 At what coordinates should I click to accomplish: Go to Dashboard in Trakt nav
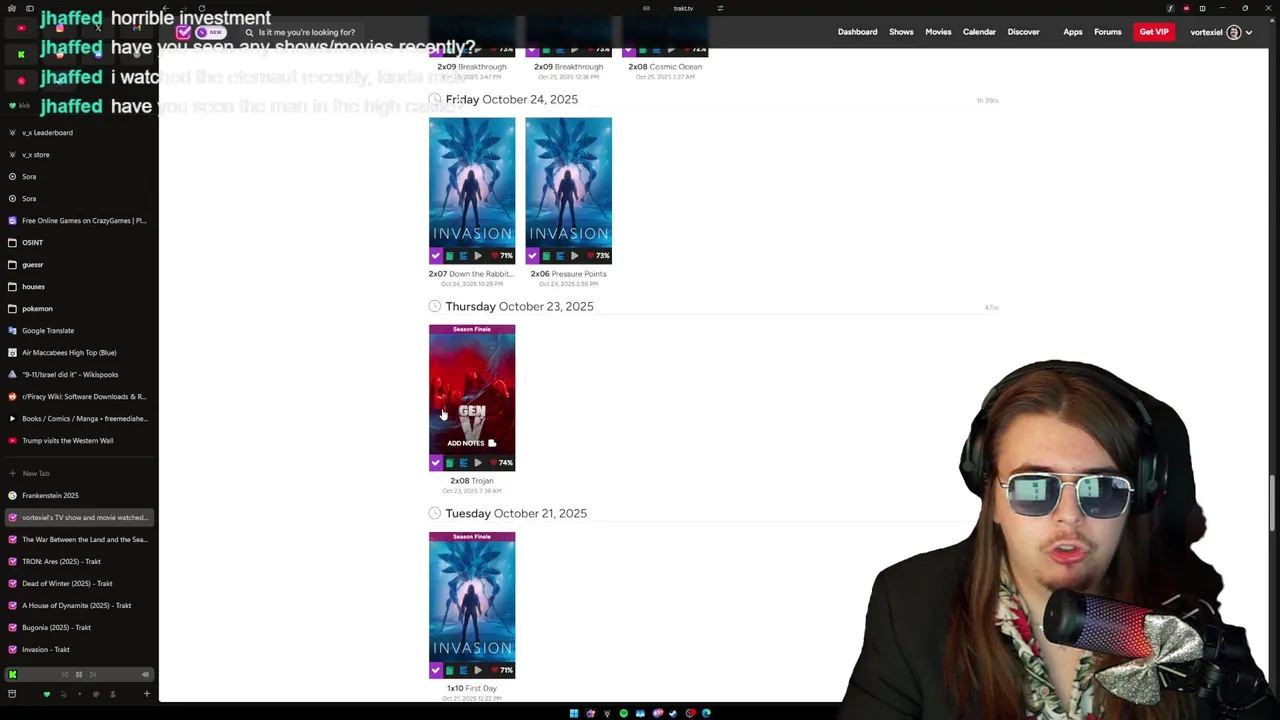click(x=857, y=32)
